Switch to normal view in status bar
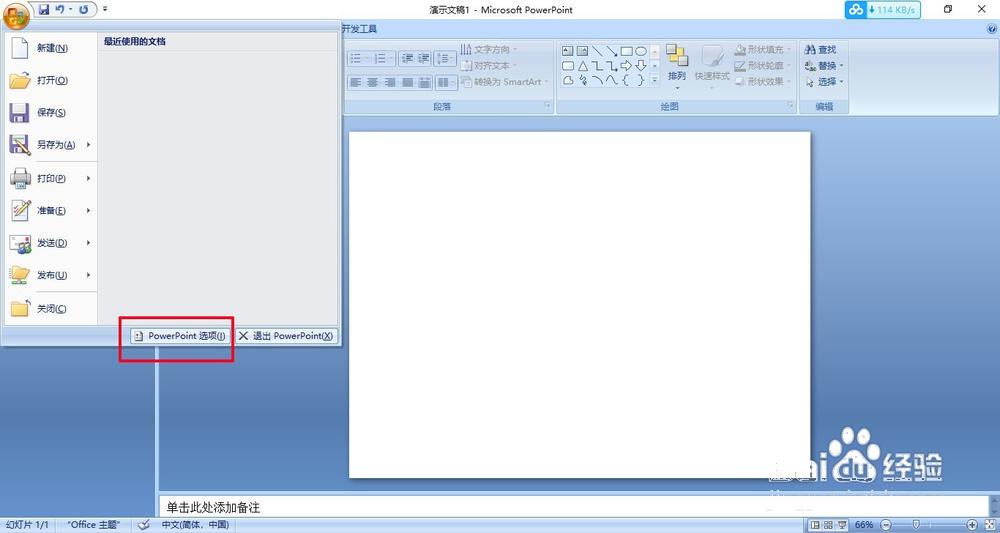Screen dimensions: 1000x533 click(x=814, y=525)
